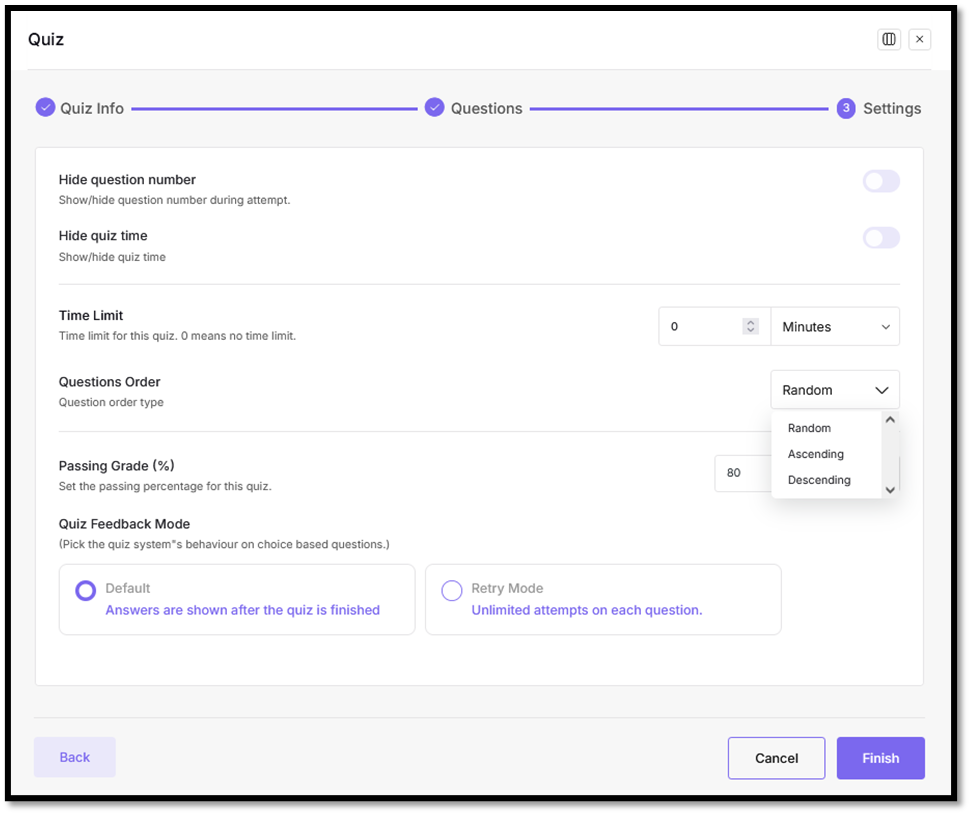Select the Retry Mode radio button
Viewport: 970px width, 814px height.
pos(452,590)
